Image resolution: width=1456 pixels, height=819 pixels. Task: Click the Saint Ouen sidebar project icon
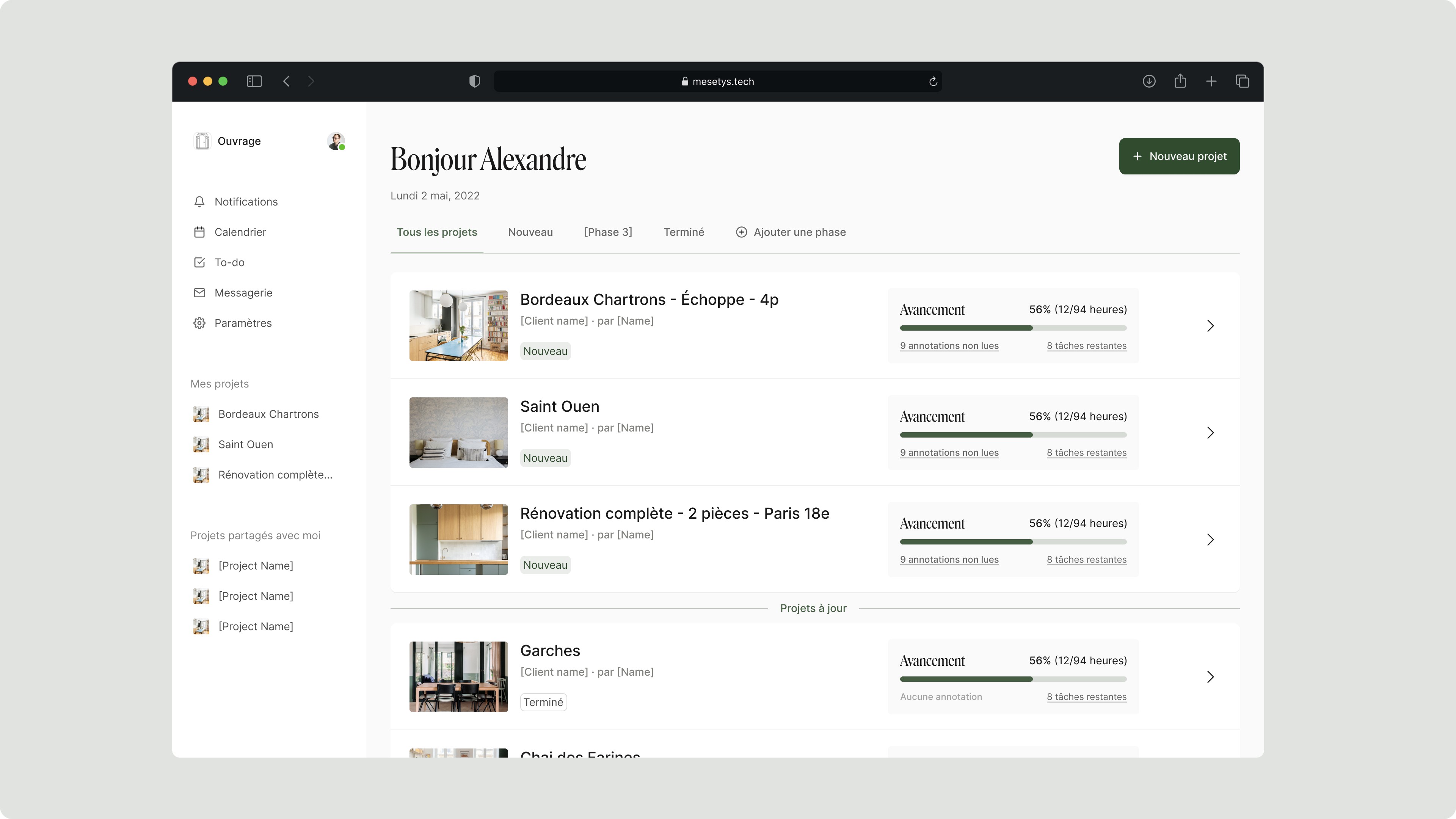(x=201, y=445)
